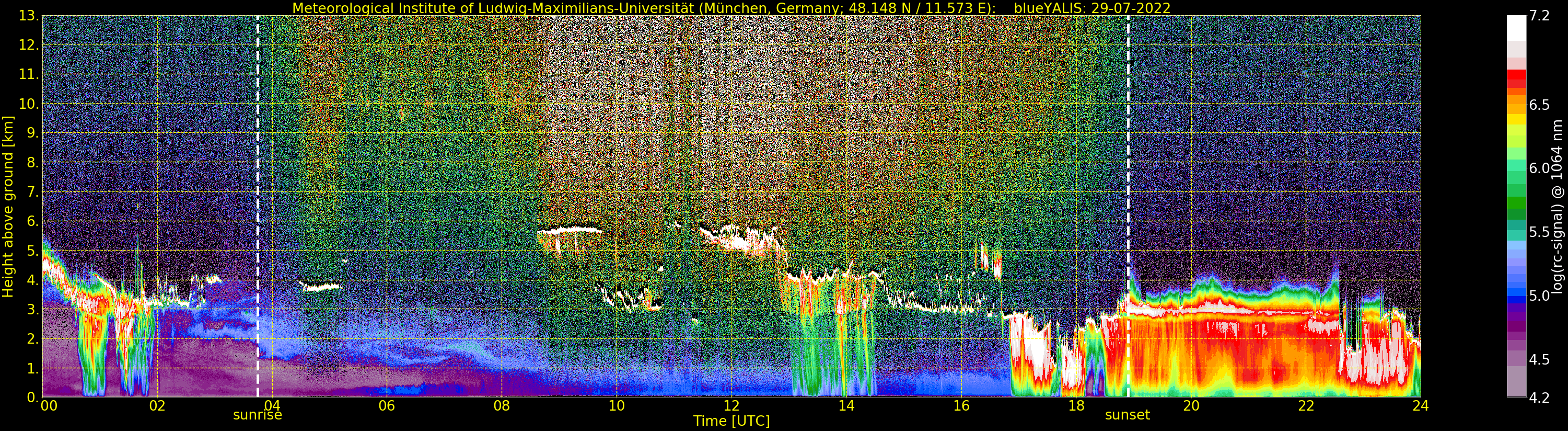Click the height tick label '10.'

29,104
